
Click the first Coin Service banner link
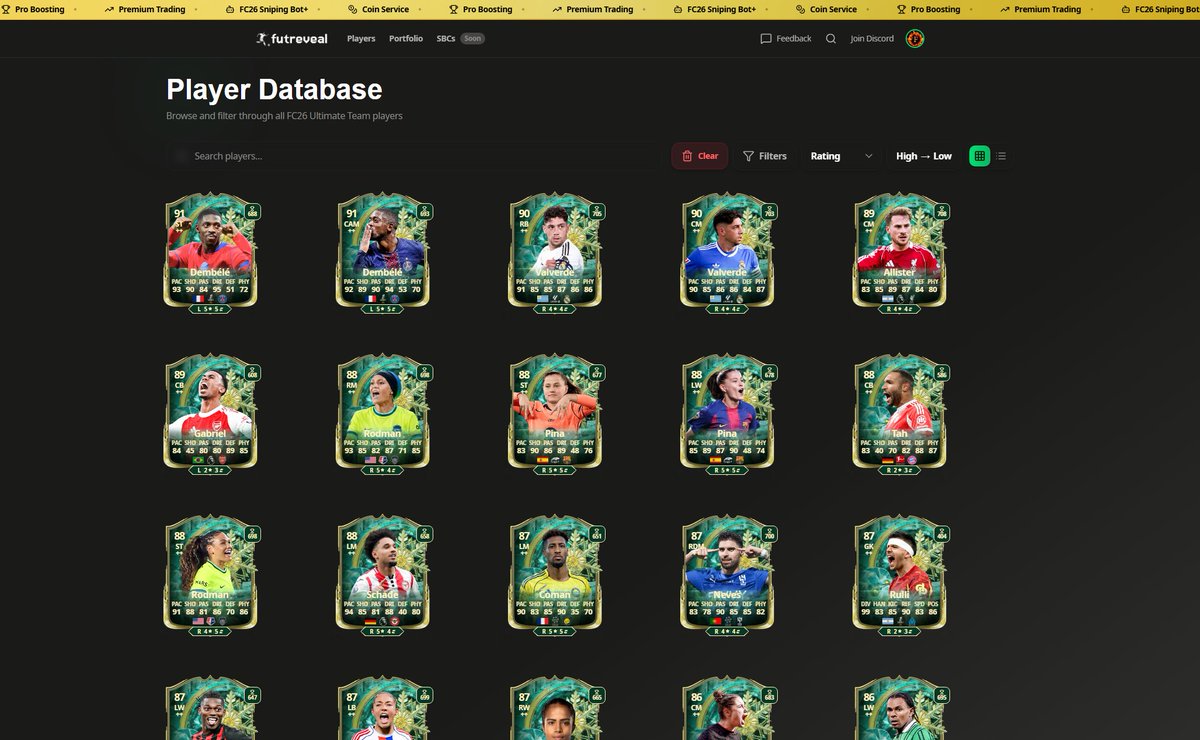click(x=379, y=9)
